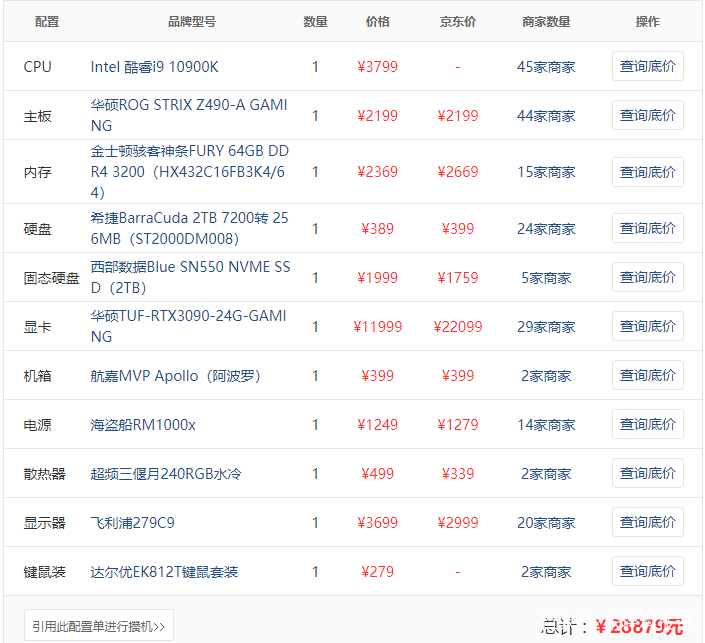Select 电源 price ¥1249
The image size is (705, 643).
pos(377,425)
